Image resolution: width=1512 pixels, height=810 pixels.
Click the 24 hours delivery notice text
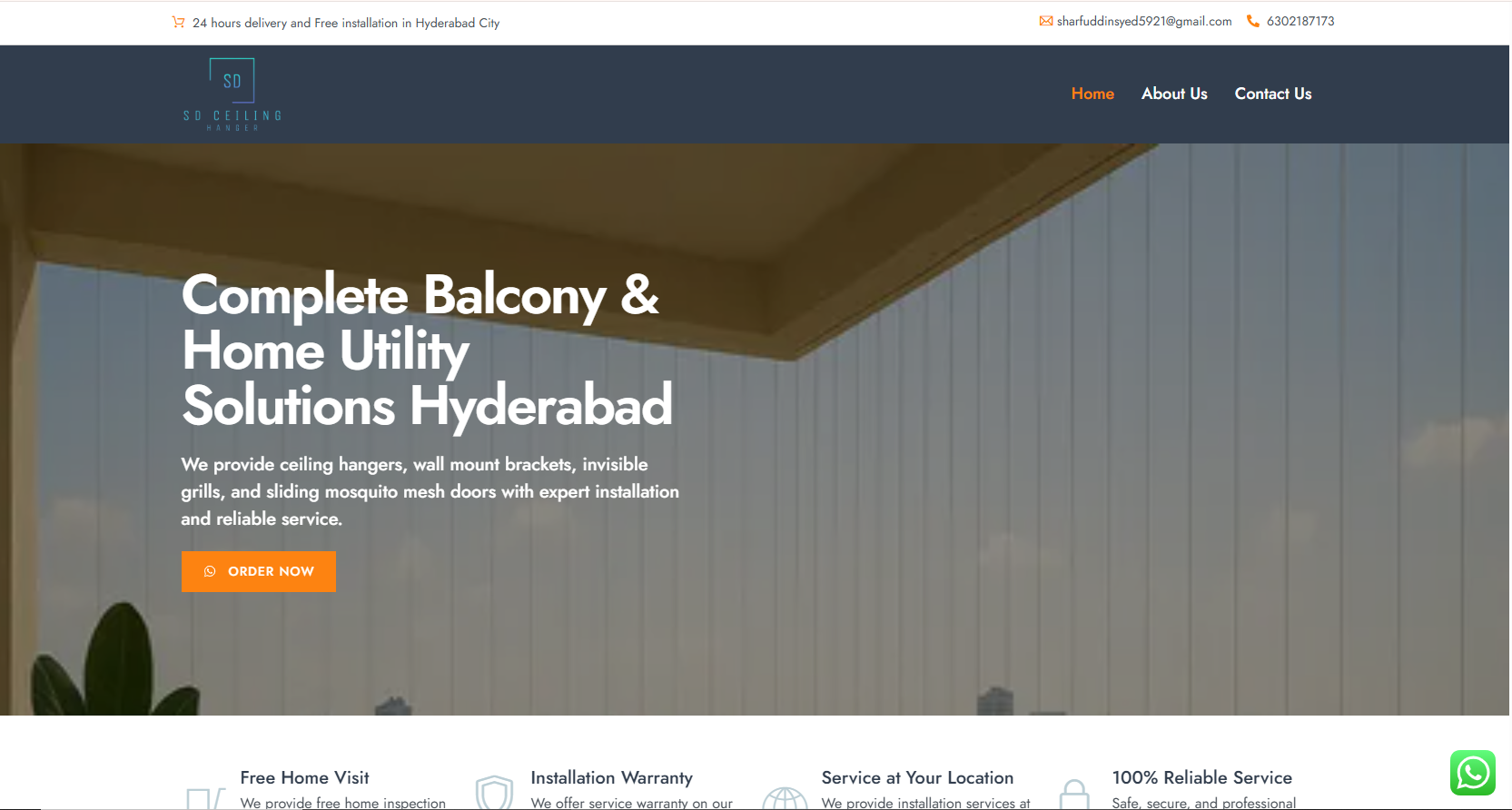[346, 23]
